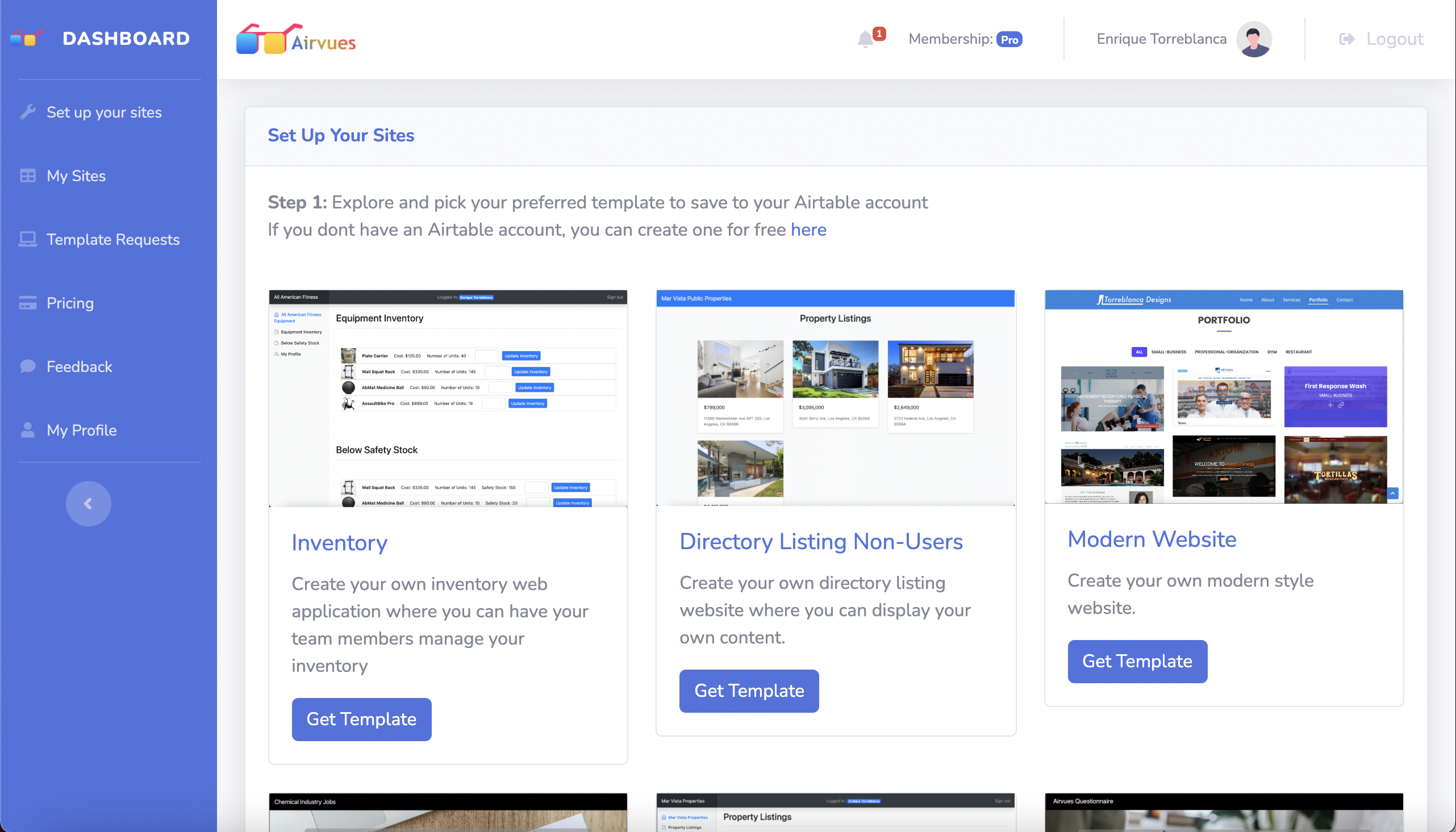
Task: Click the person icon beside My Profile
Action: pyautogui.click(x=27, y=430)
